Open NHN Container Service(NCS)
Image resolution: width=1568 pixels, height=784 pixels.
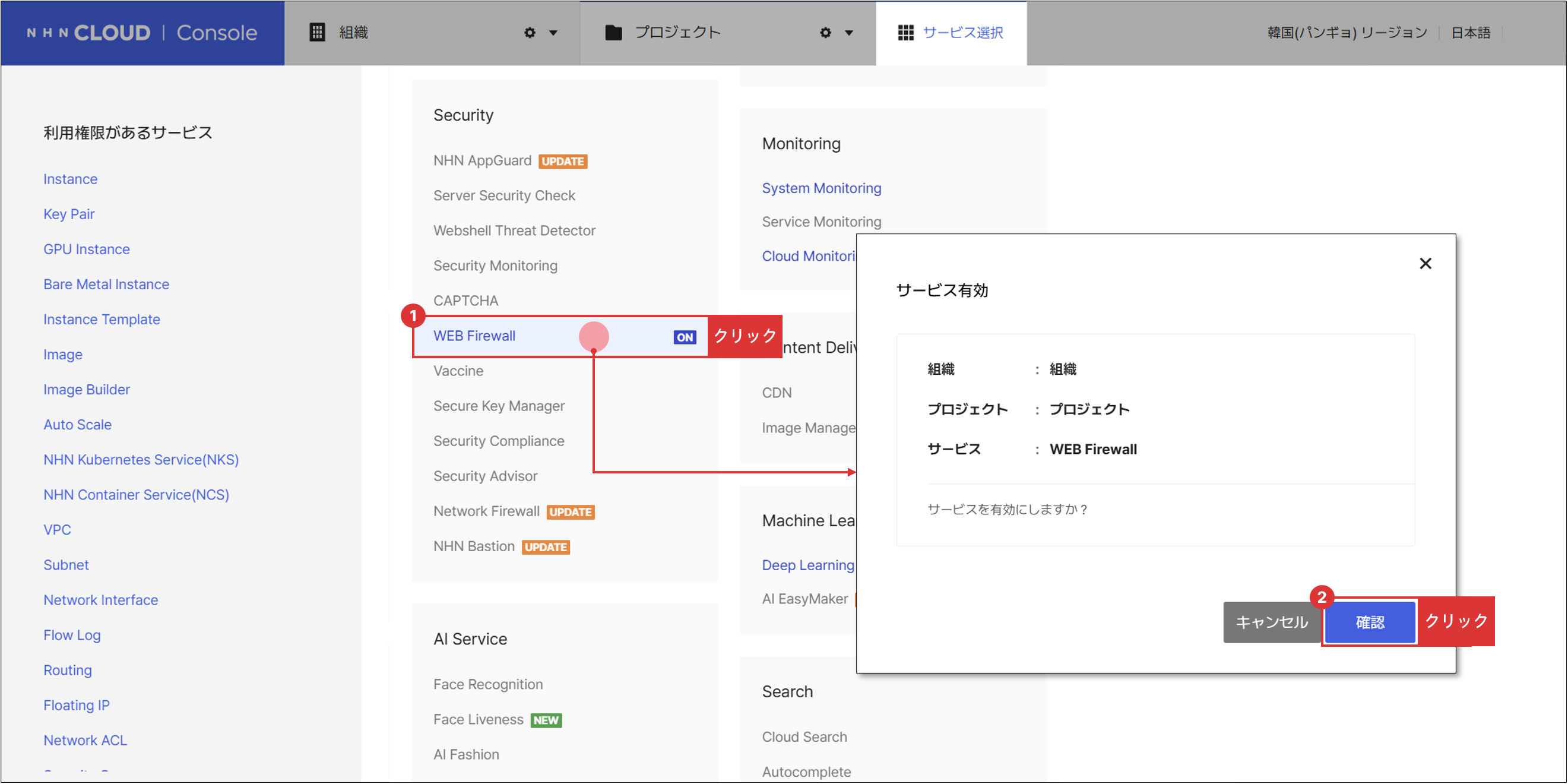point(137,495)
